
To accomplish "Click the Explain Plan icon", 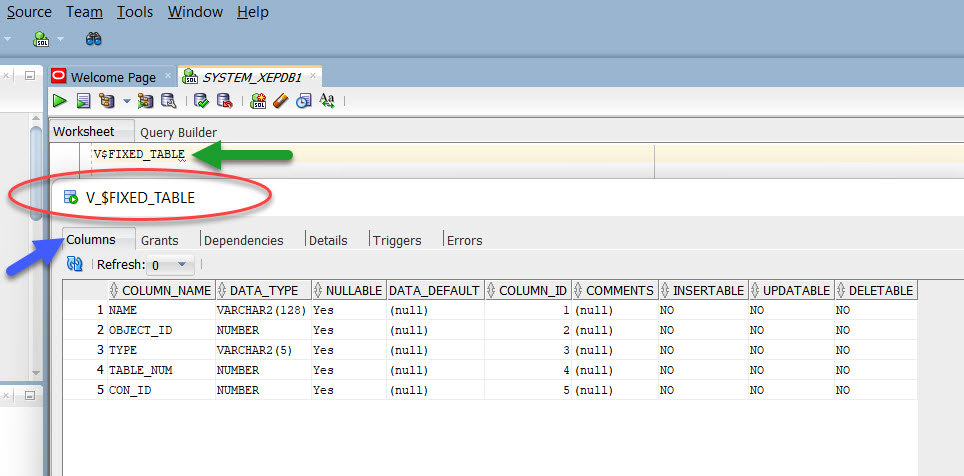I will tap(107, 101).
